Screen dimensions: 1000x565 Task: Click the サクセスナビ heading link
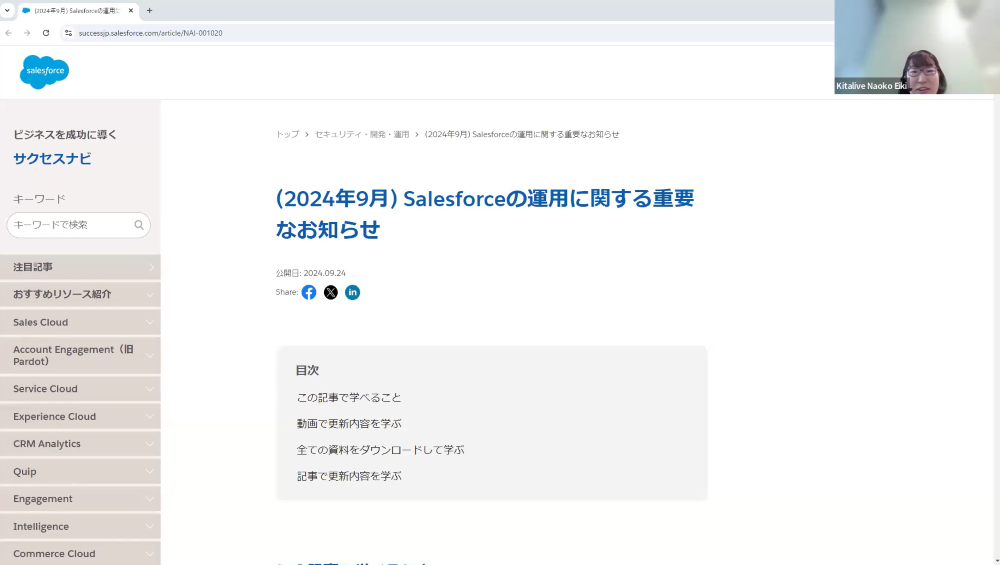coord(52,159)
